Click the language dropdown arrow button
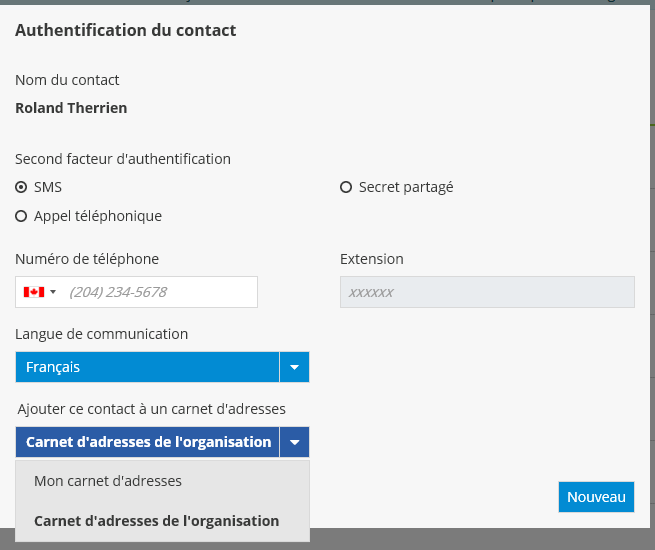This screenshot has height=550, width=655. [294, 367]
